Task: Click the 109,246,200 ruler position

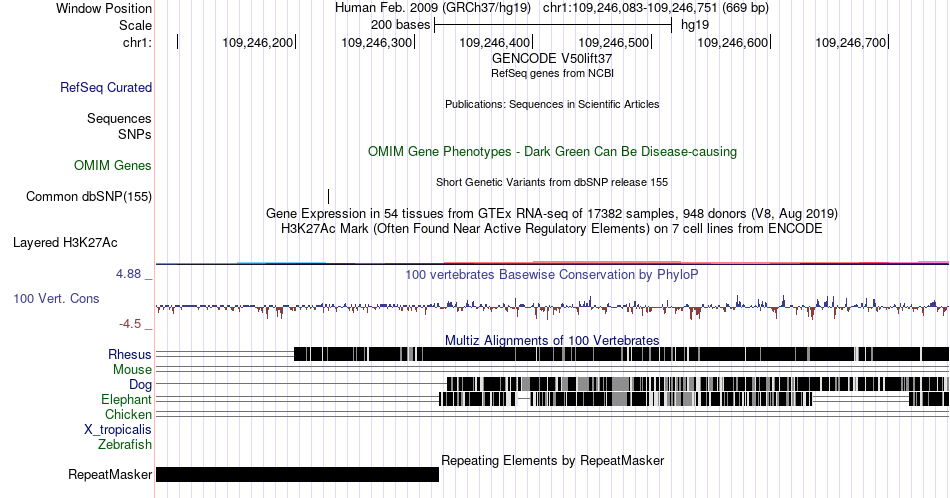Action: [x=257, y=42]
